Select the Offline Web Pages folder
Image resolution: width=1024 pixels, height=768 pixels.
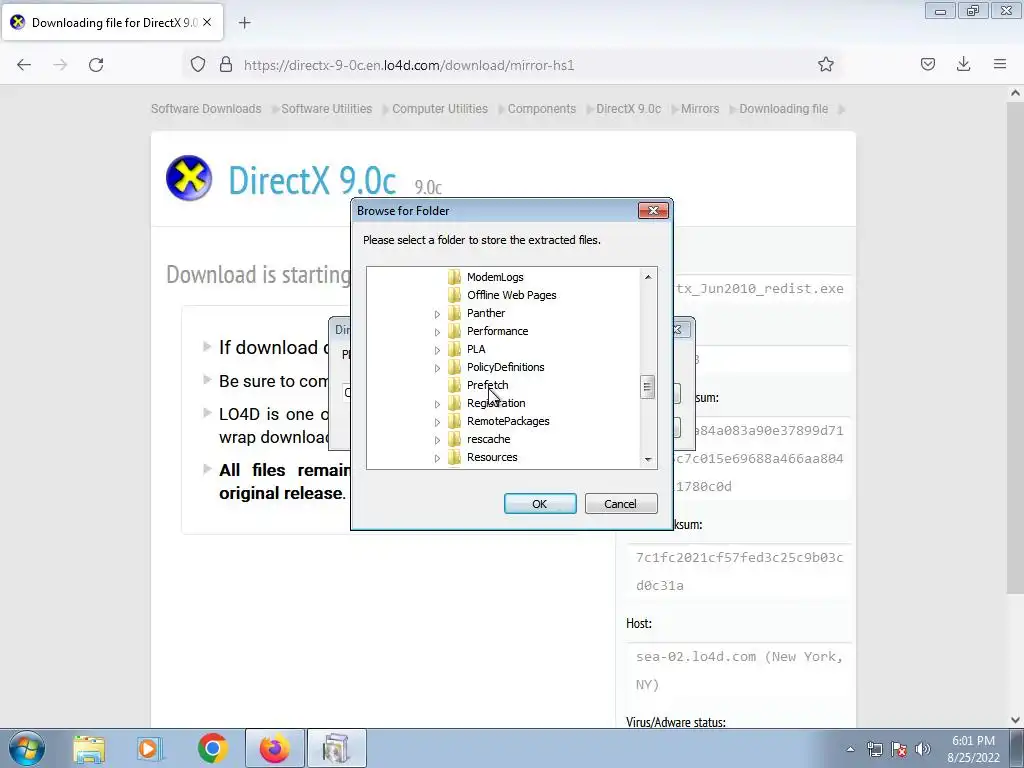(x=511, y=295)
